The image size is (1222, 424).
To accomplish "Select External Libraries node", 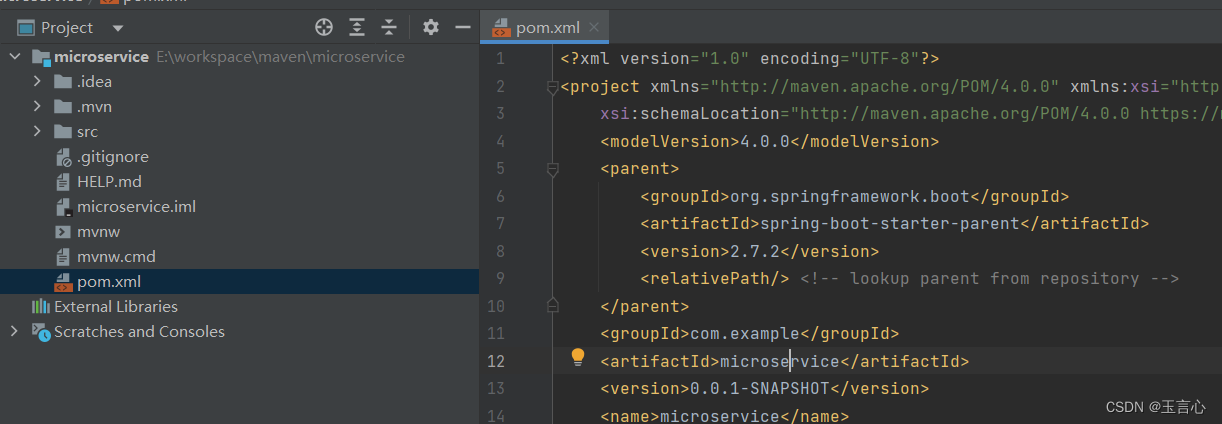I will pos(116,307).
